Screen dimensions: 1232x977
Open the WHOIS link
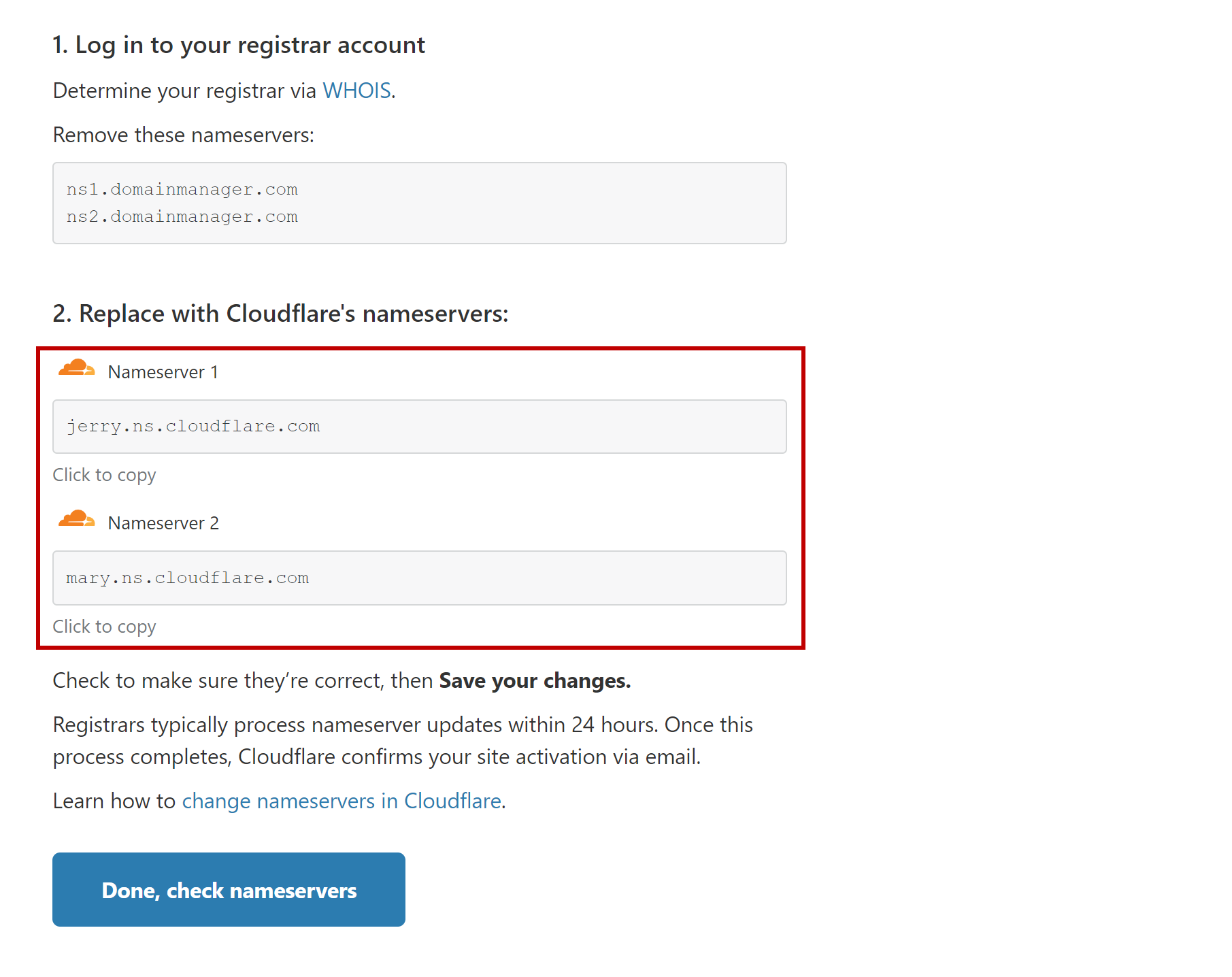point(356,90)
